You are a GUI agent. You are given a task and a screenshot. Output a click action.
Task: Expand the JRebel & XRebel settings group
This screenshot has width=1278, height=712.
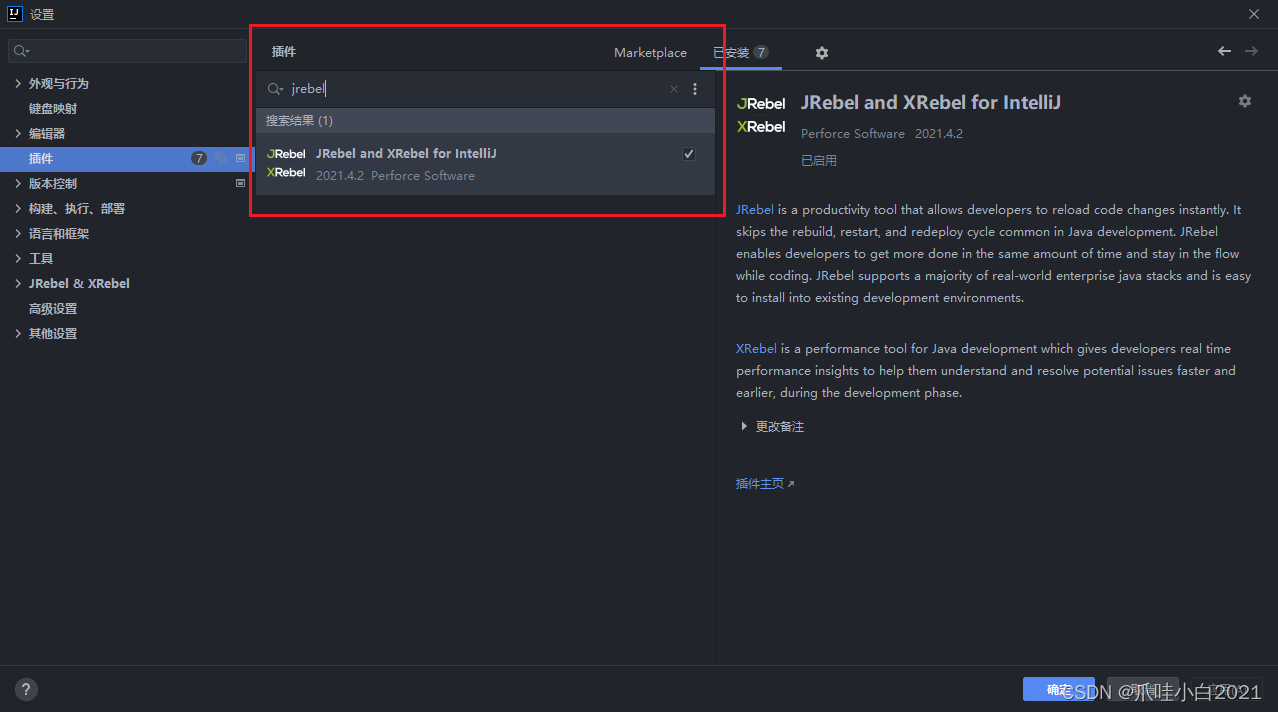18,283
